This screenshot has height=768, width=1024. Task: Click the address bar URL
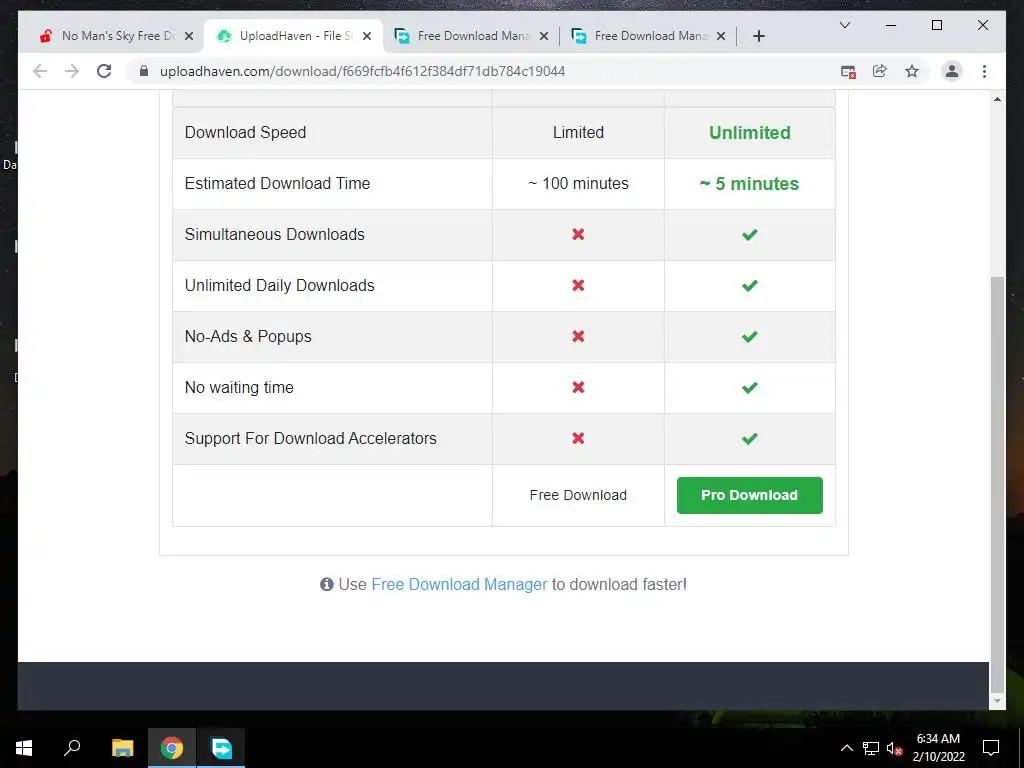point(362,71)
